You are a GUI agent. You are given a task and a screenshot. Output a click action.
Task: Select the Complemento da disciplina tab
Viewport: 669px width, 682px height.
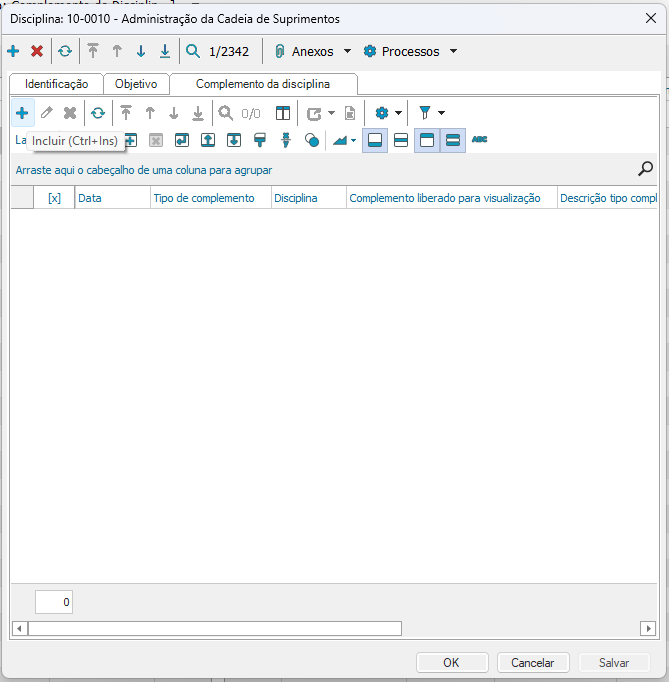click(x=263, y=84)
